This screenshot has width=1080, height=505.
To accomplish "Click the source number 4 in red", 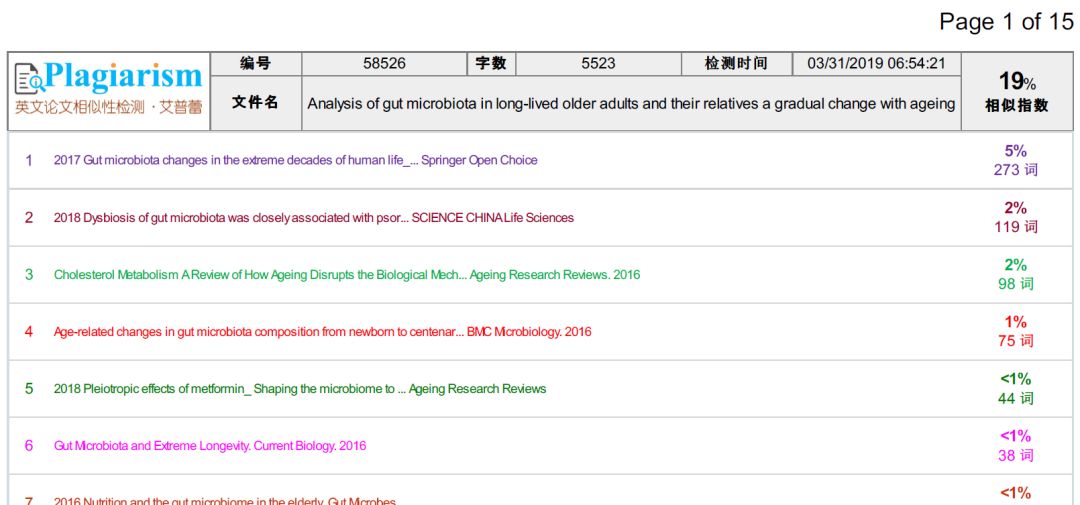I will click(x=29, y=332).
